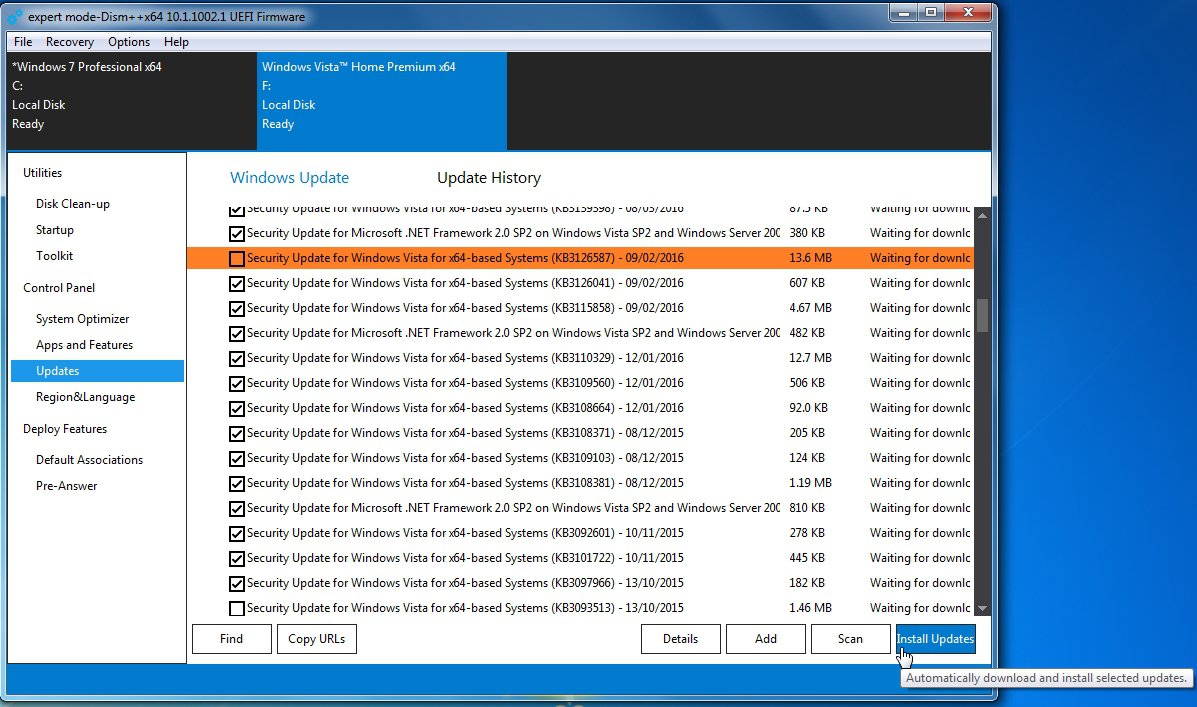Click the Add button
The height and width of the screenshot is (707, 1197).
[x=766, y=639]
